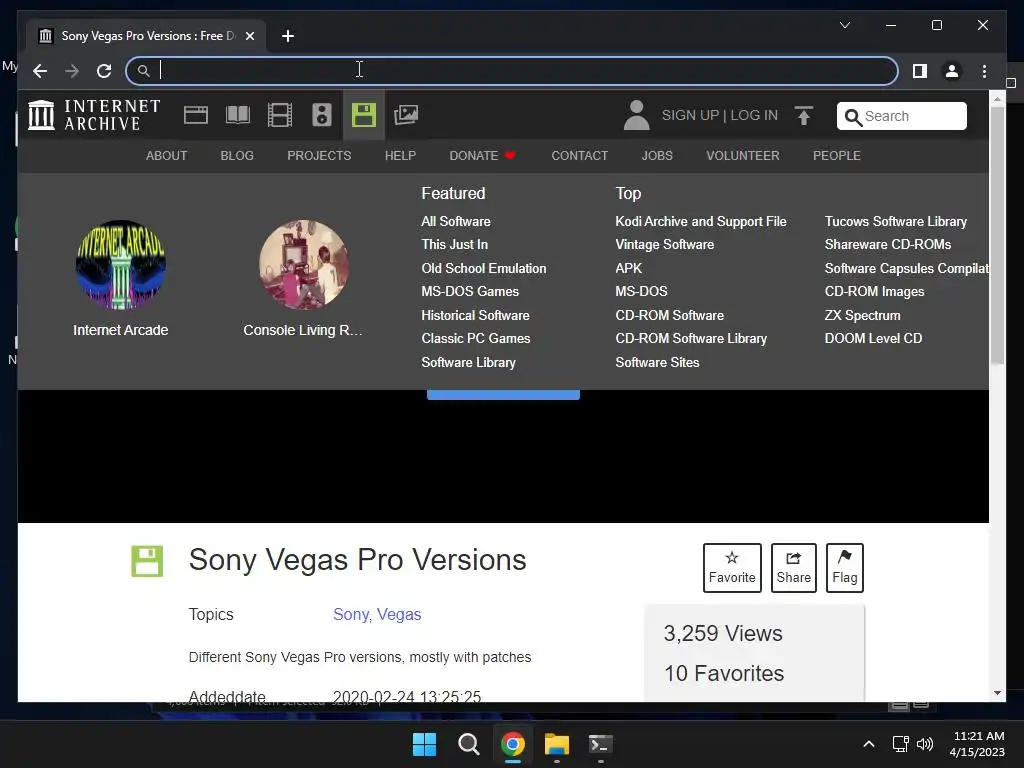Open Terminal from the taskbar
Image resolution: width=1024 pixels, height=768 pixels.
(601, 744)
